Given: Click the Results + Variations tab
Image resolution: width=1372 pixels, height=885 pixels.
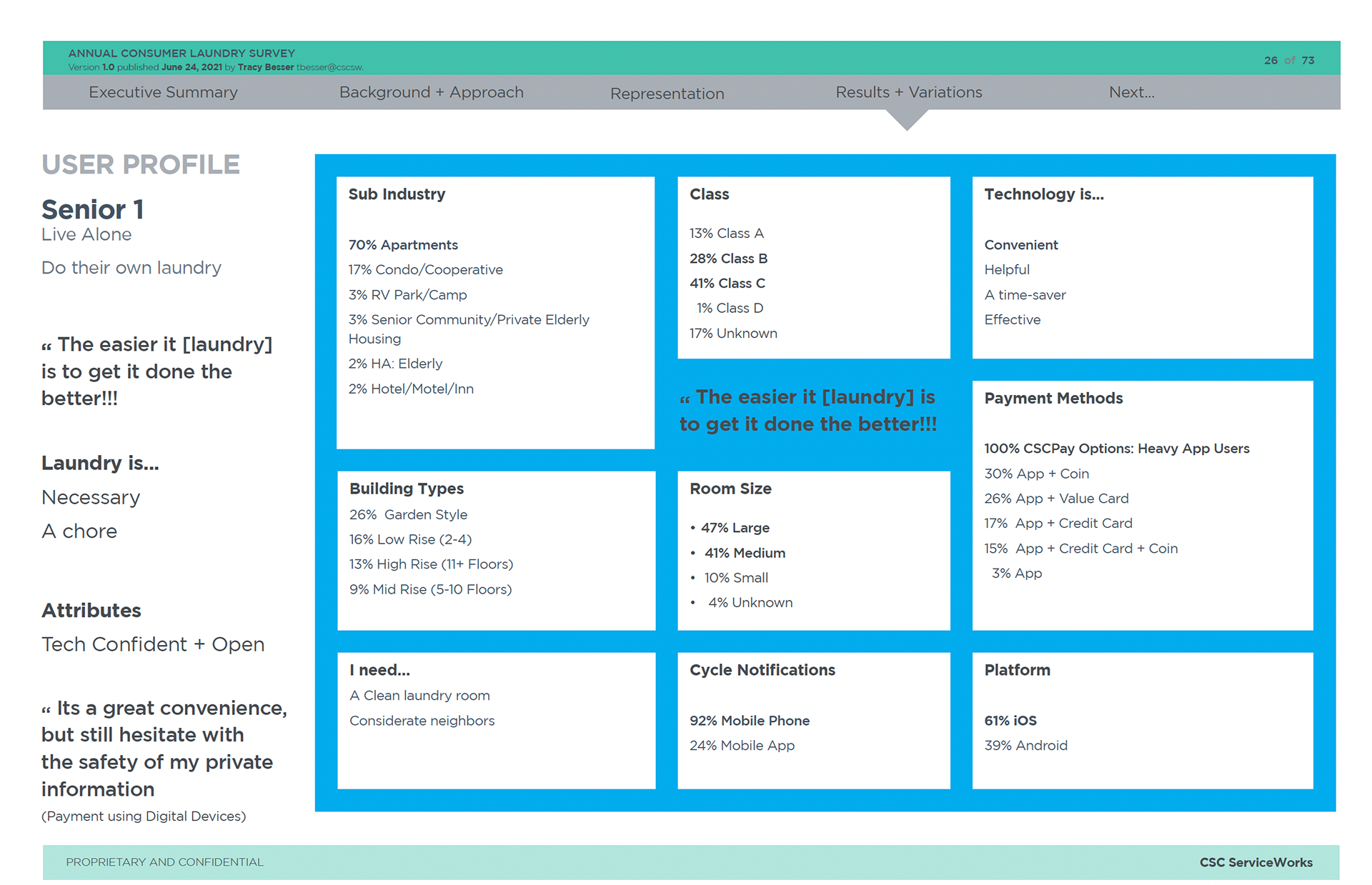Looking at the screenshot, I should 908,92.
